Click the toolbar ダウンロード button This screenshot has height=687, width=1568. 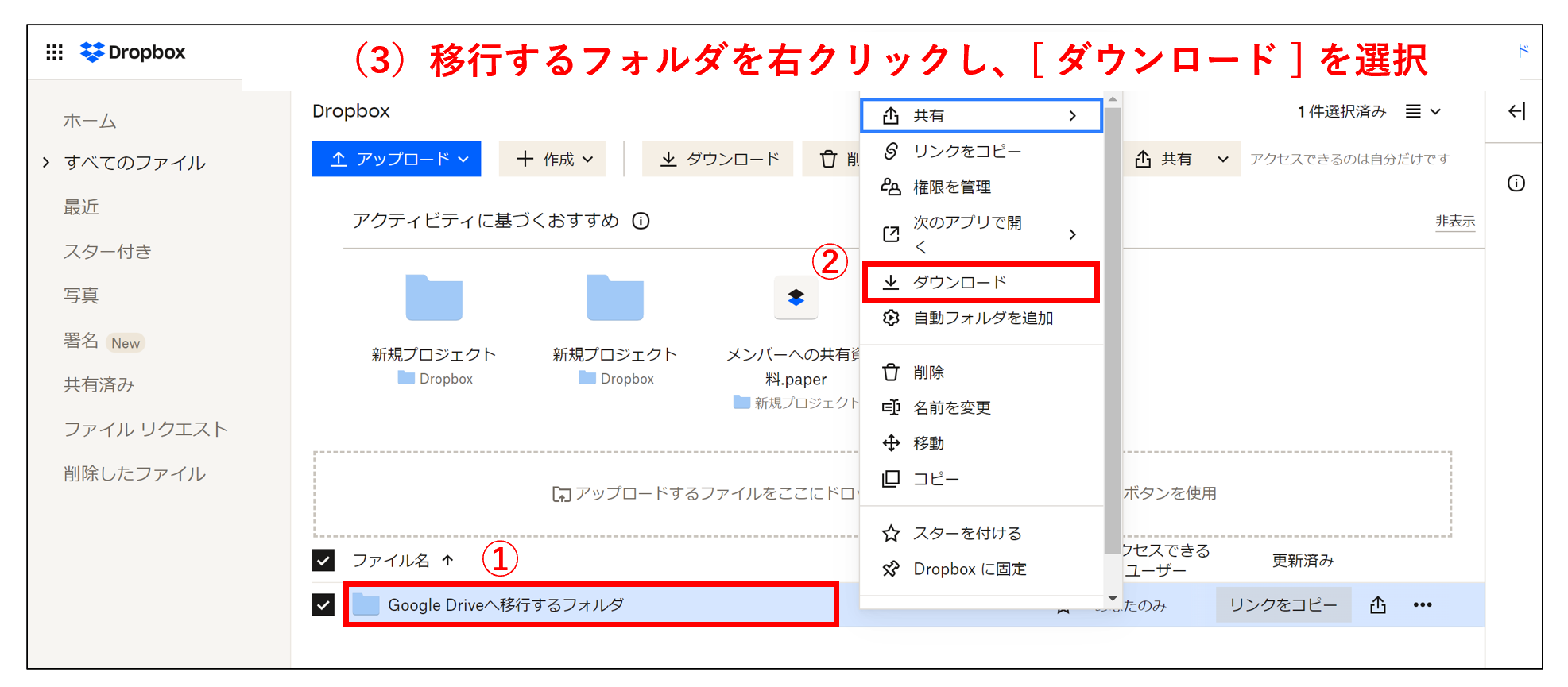click(718, 159)
